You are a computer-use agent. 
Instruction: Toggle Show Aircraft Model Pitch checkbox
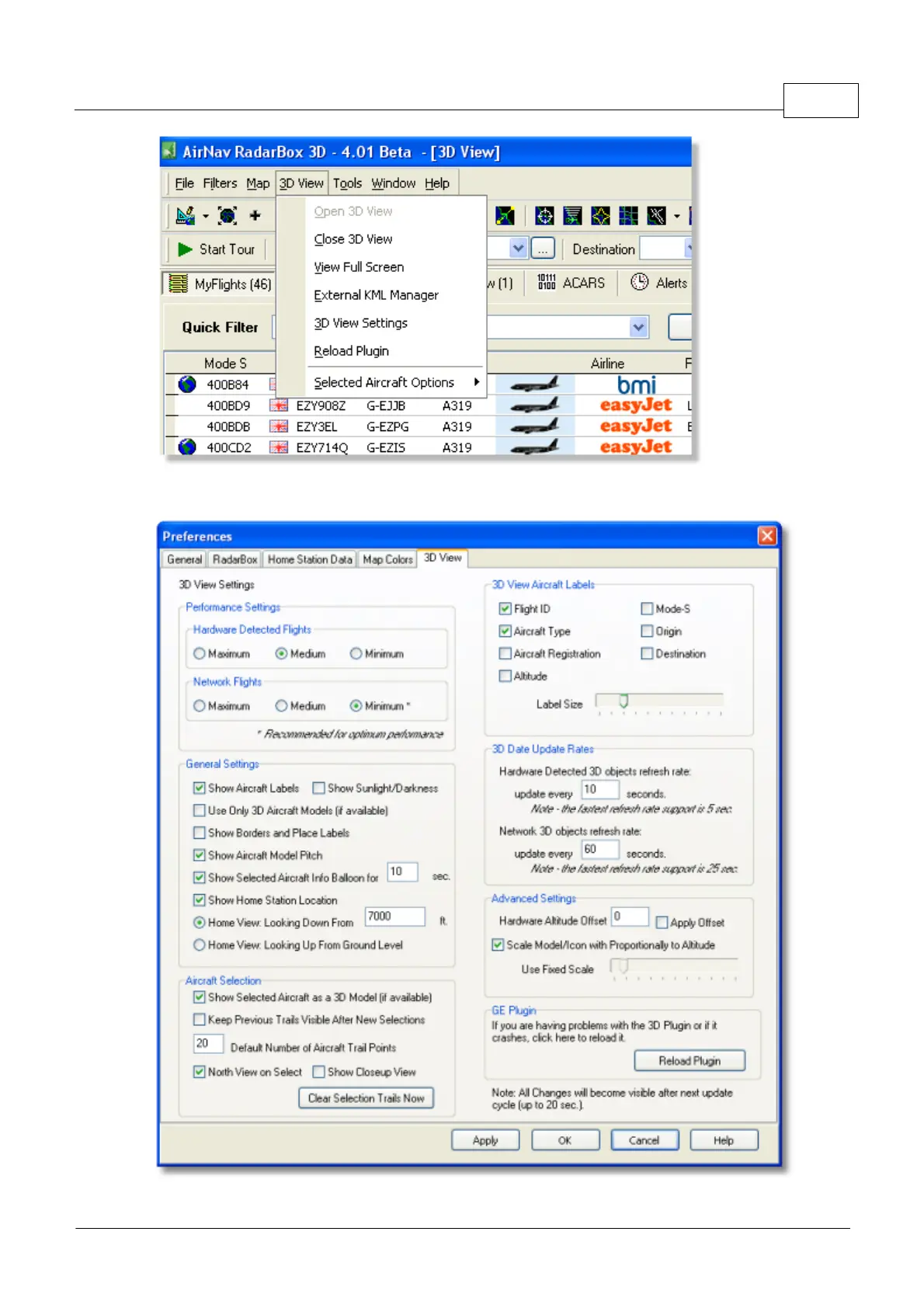[199, 855]
